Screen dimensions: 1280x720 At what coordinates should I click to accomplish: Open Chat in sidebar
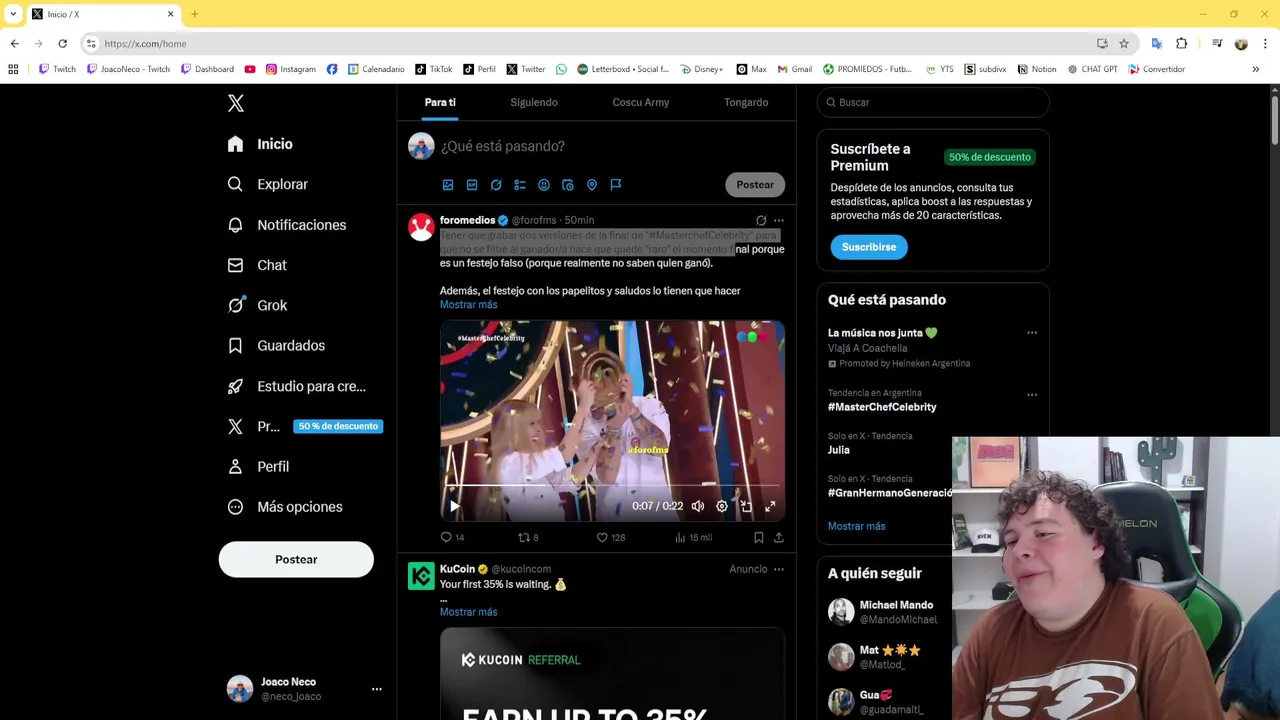pyautogui.click(x=257, y=265)
